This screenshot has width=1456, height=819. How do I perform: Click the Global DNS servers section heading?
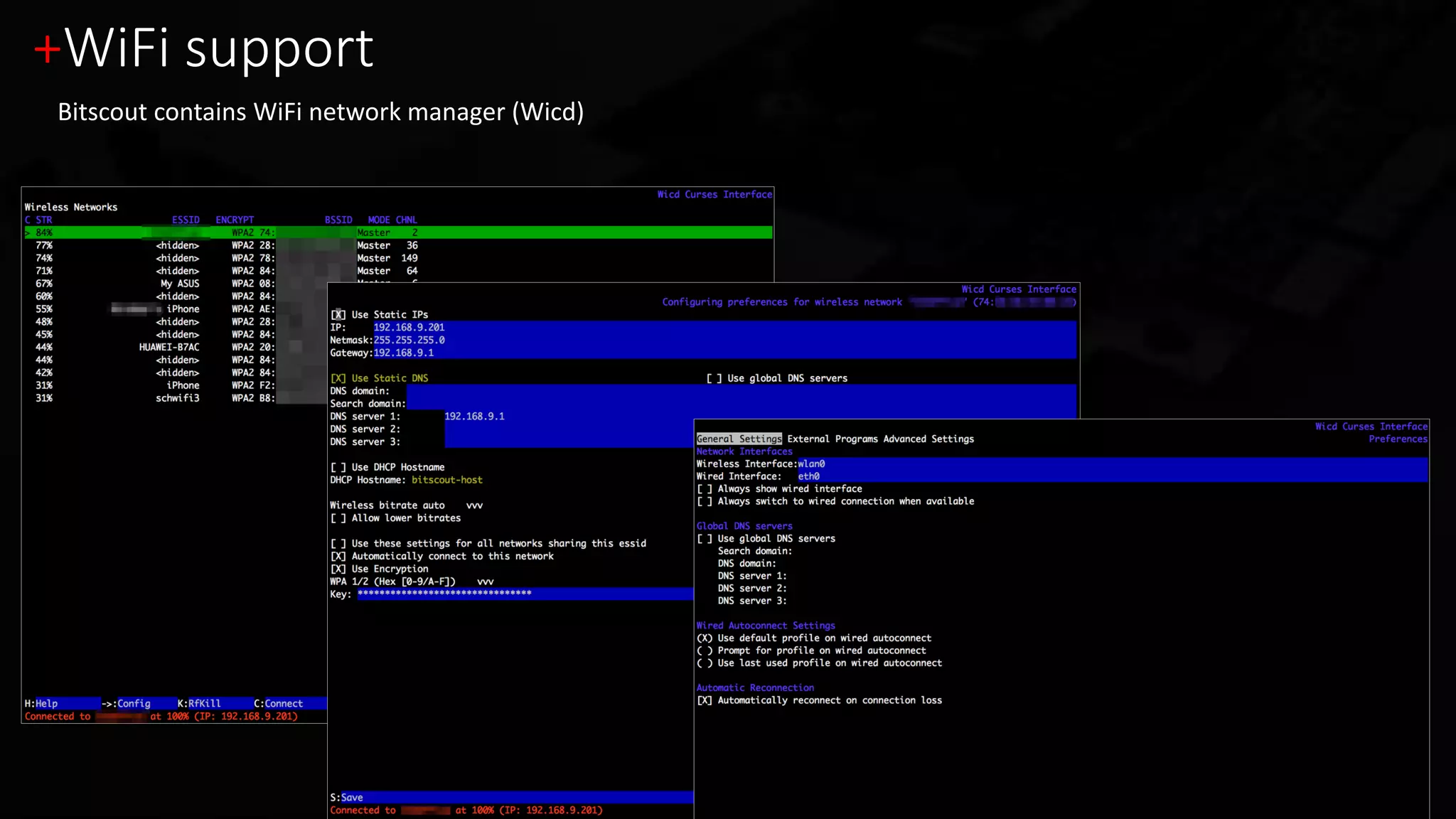coord(744,526)
